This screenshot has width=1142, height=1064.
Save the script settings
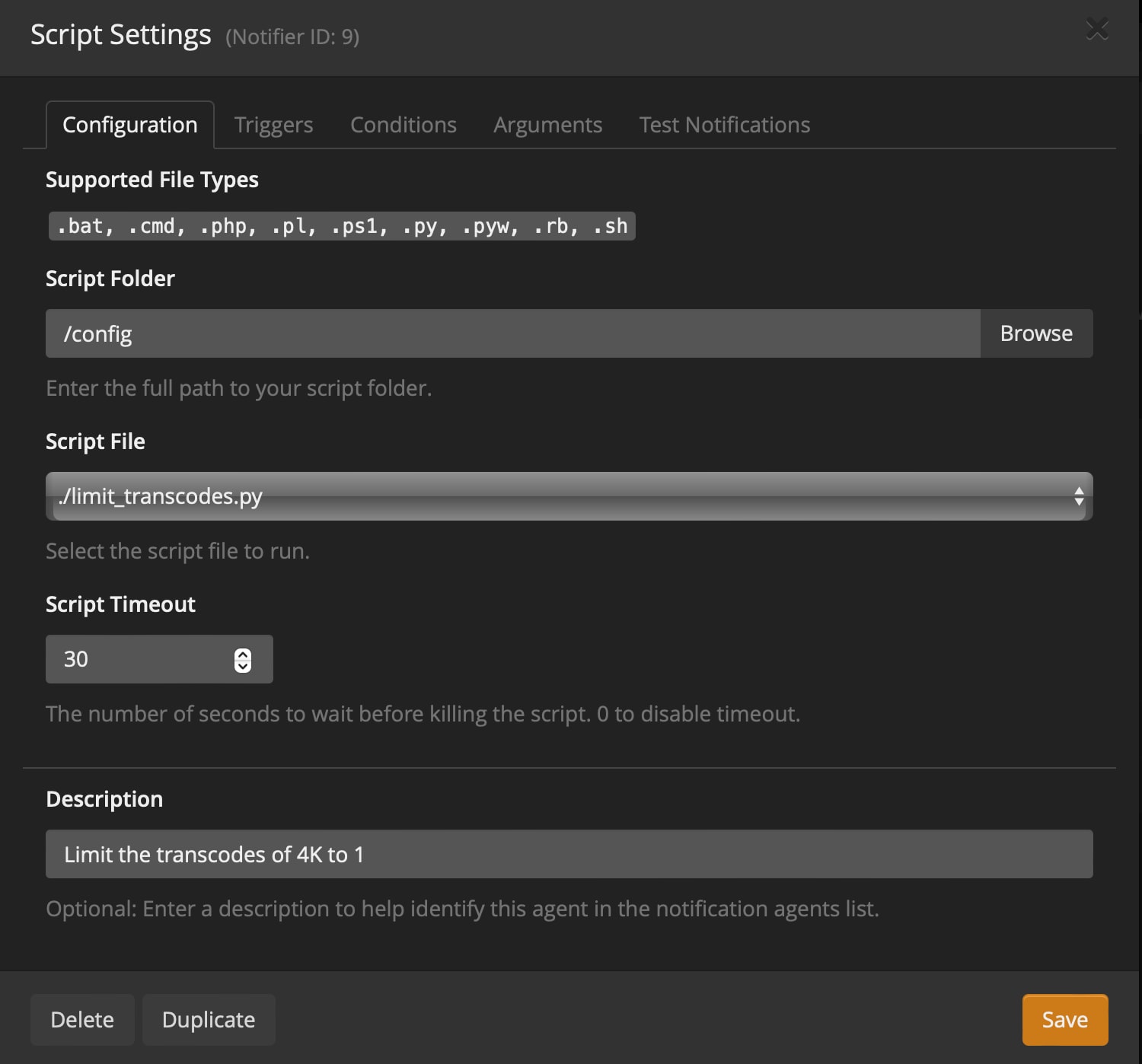1064,1020
